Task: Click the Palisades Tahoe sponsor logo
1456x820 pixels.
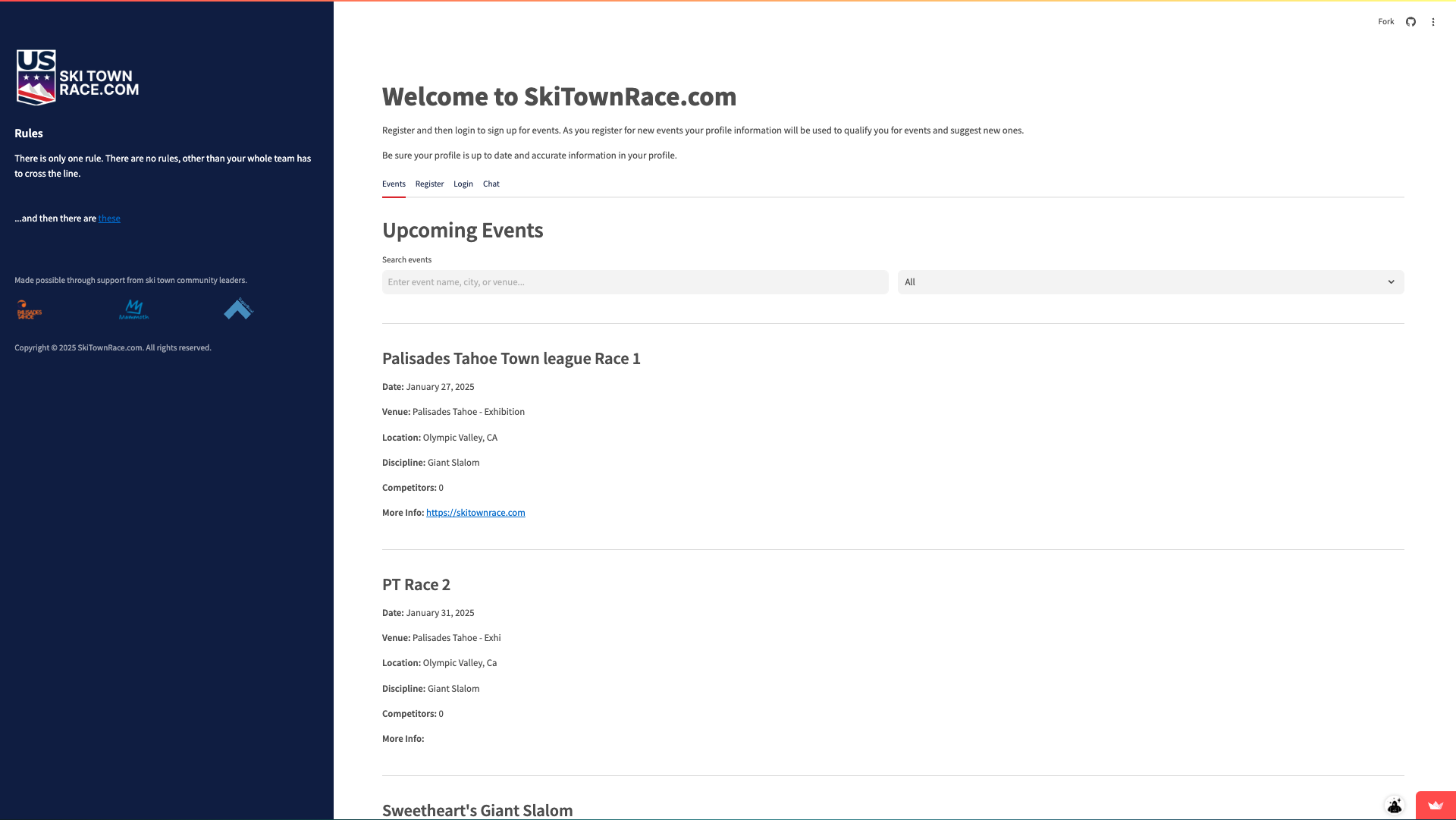Action: [x=30, y=309]
